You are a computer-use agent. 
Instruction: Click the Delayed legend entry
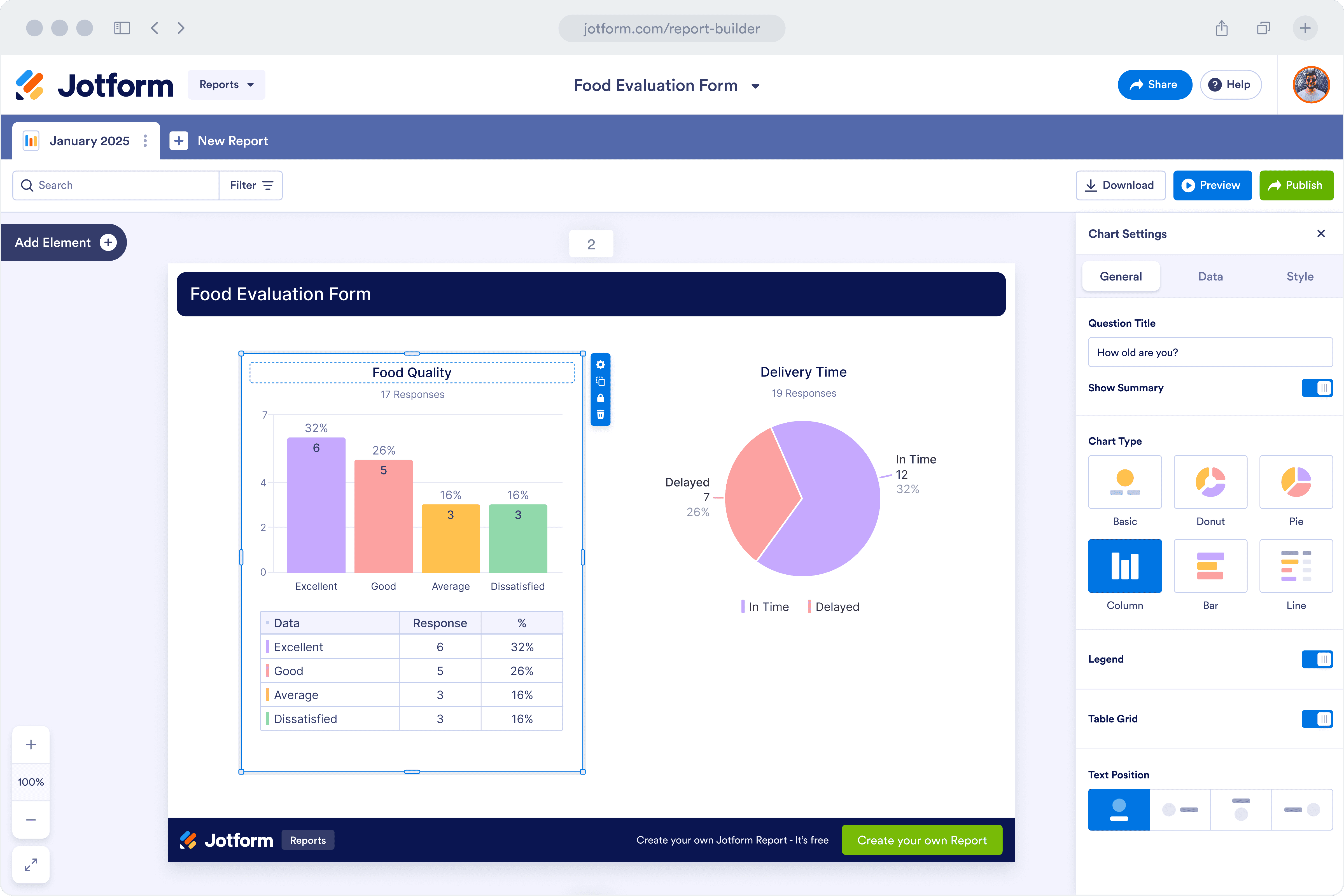pyautogui.click(x=833, y=607)
